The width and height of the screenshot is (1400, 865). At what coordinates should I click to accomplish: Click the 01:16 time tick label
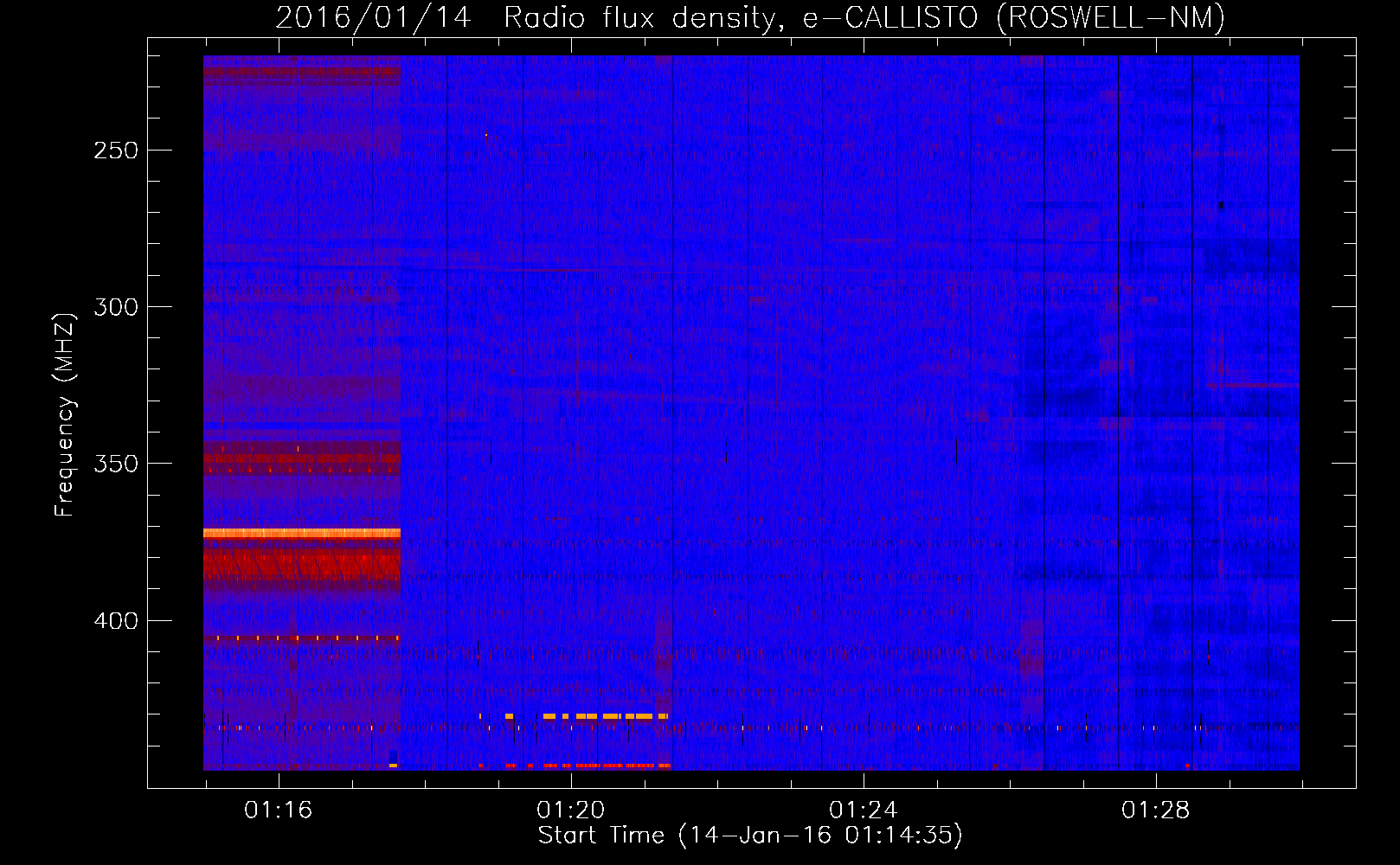[x=278, y=811]
